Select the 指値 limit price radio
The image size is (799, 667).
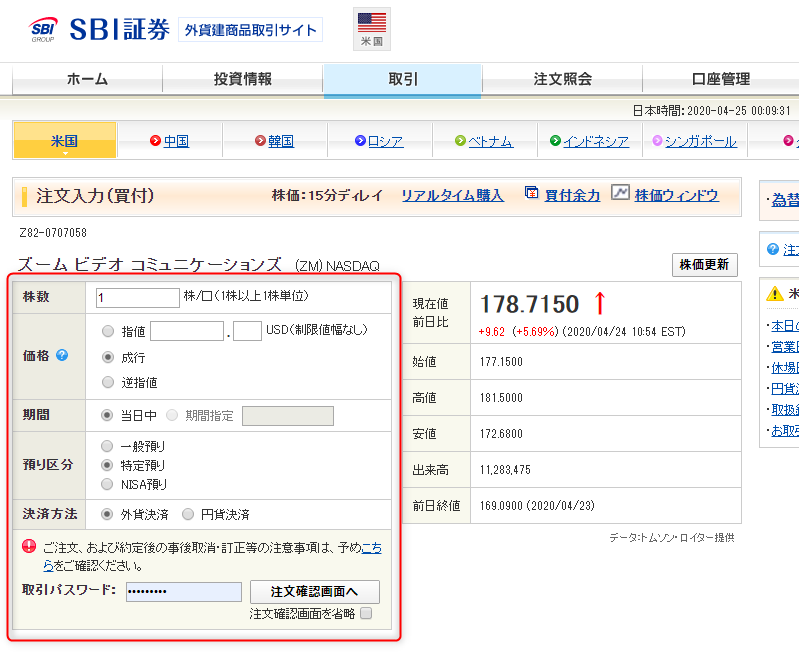108,331
